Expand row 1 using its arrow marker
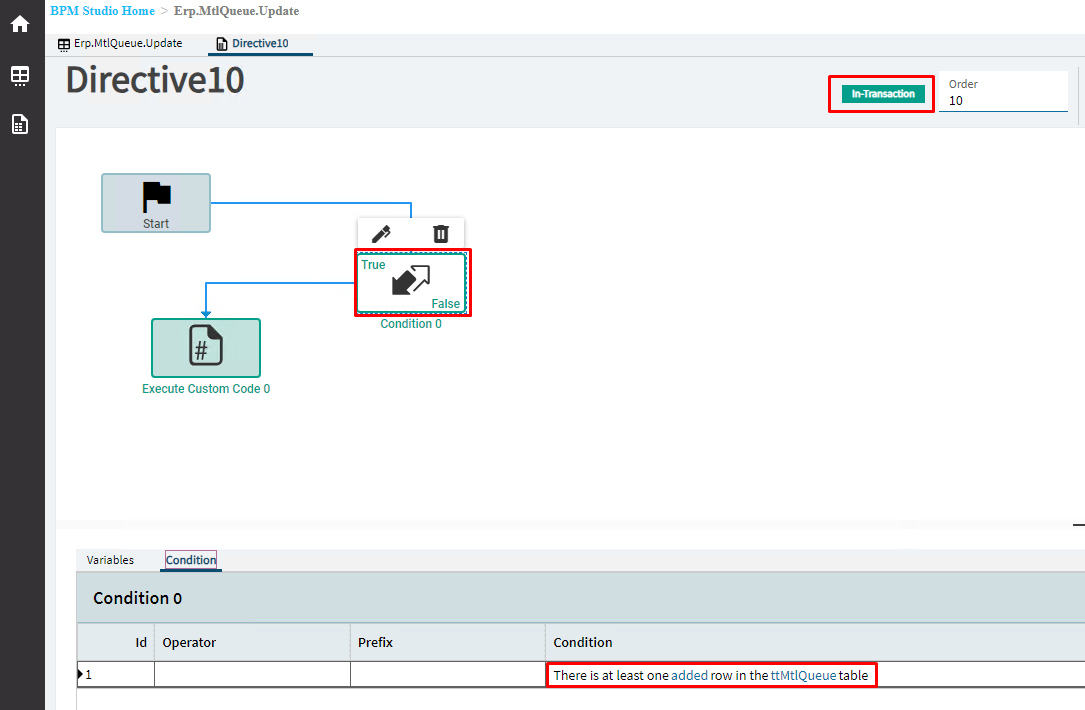Image resolution: width=1085 pixels, height=710 pixels. 80,675
